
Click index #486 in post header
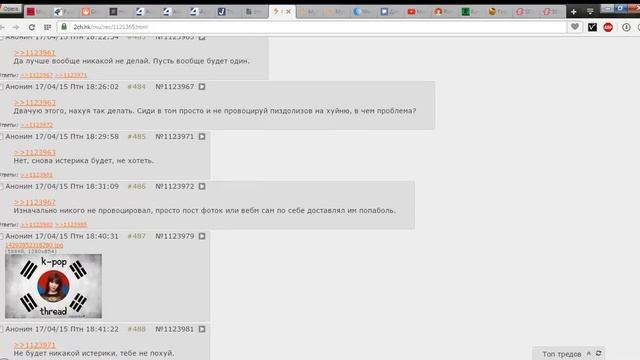[x=136, y=186]
